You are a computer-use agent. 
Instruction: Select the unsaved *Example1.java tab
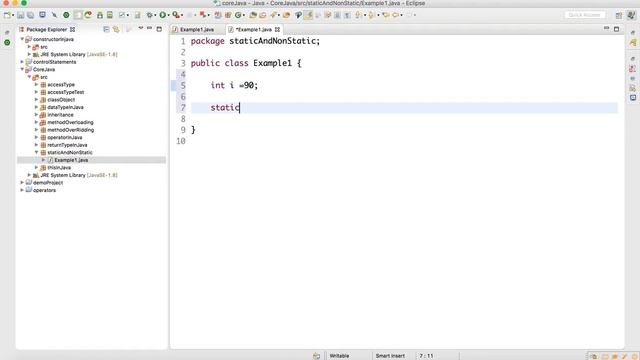pos(253,29)
